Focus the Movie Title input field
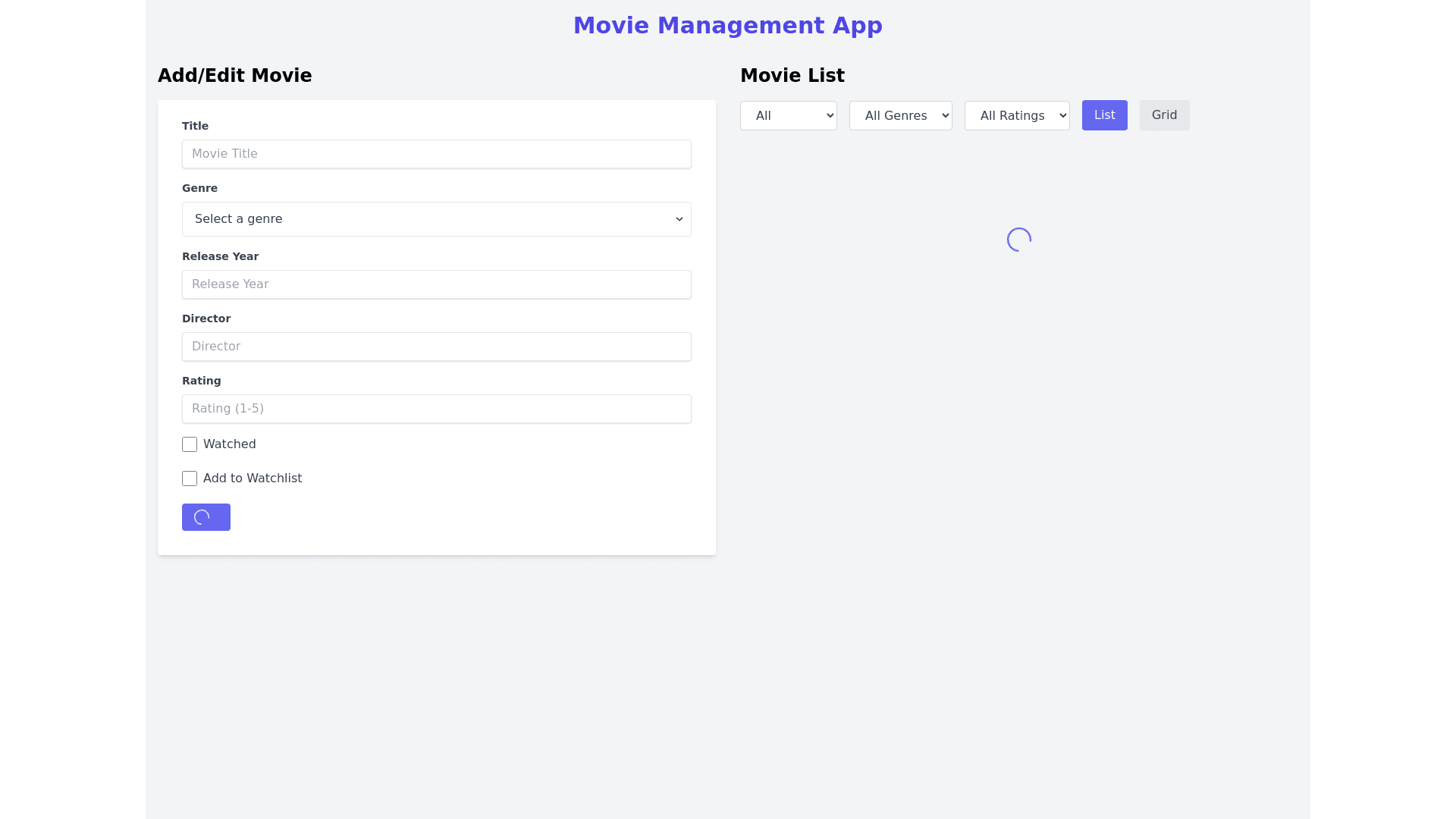The width and height of the screenshot is (1456, 819). coord(436,154)
